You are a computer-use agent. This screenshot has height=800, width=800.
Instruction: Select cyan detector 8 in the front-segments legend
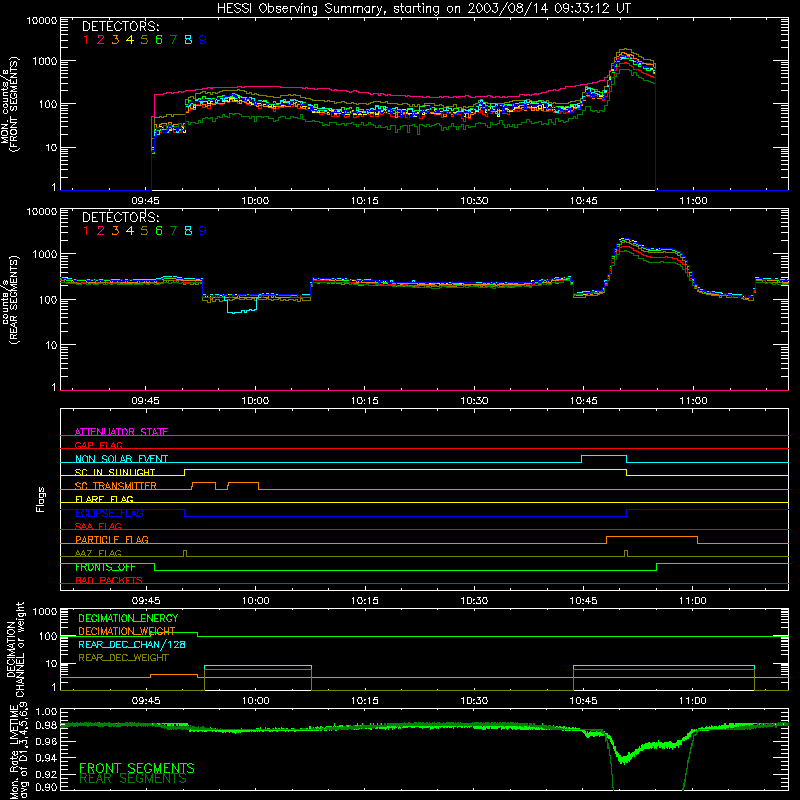(x=188, y=40)
